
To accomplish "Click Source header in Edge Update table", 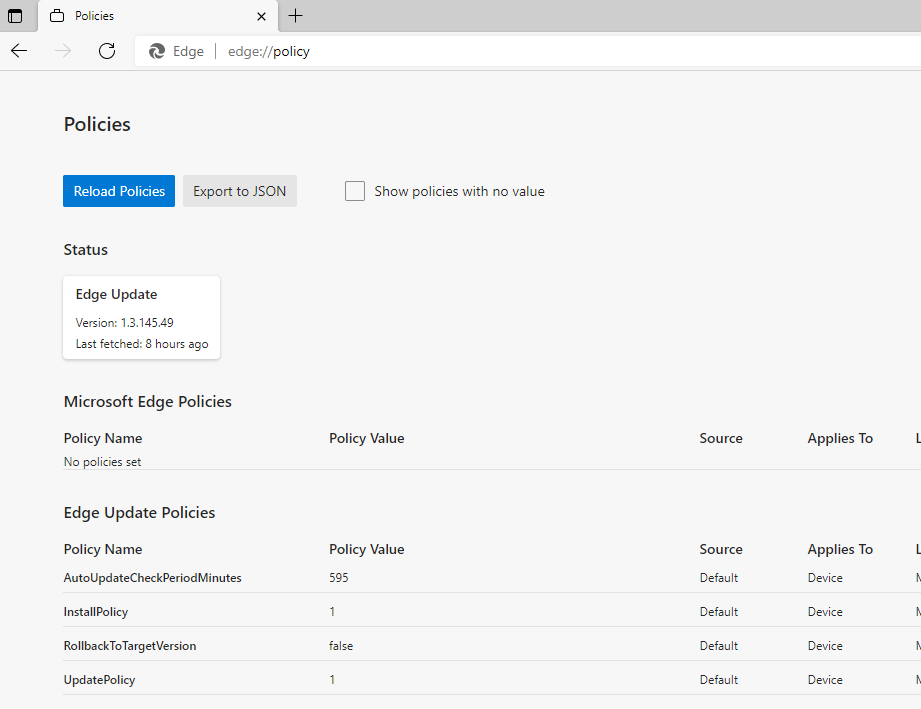I will click(x=721, y=549).
